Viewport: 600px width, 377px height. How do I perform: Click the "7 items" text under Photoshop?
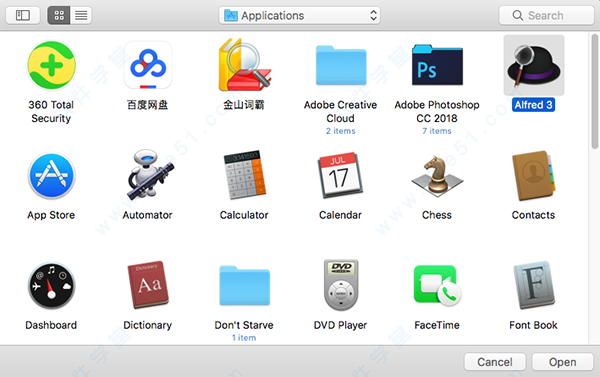coord(437,131)
